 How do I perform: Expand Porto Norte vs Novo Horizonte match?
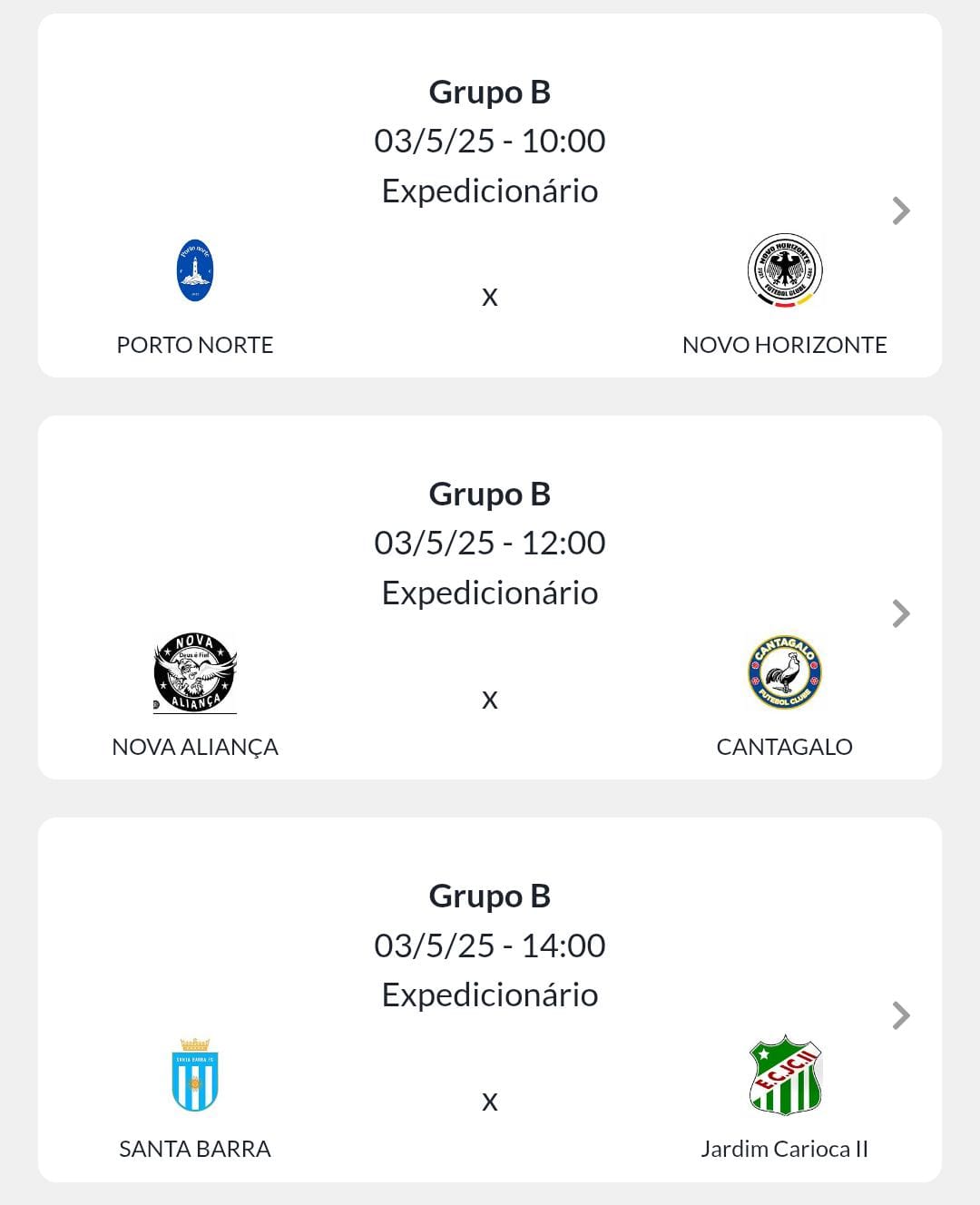tap(900, 211)
